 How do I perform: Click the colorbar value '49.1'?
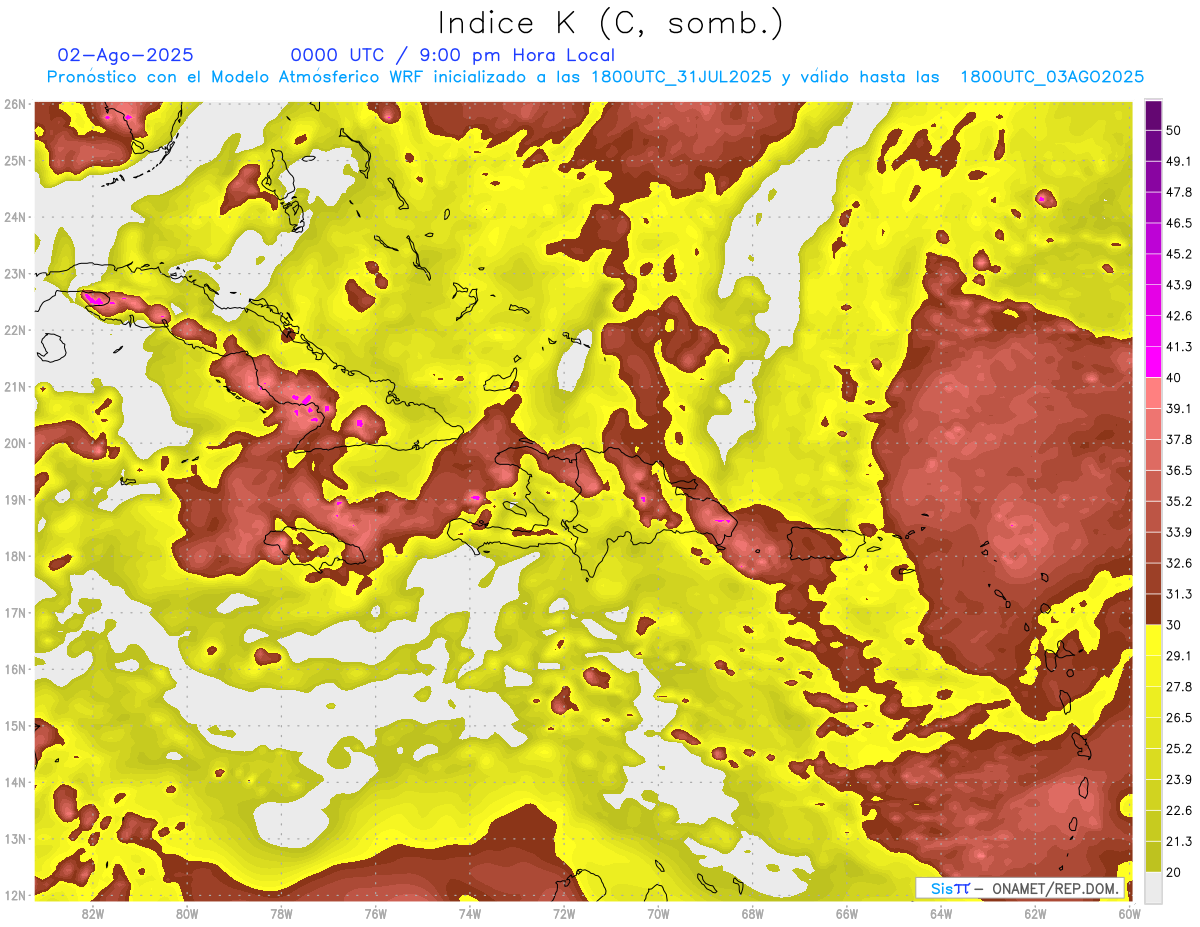point(1179,161)
